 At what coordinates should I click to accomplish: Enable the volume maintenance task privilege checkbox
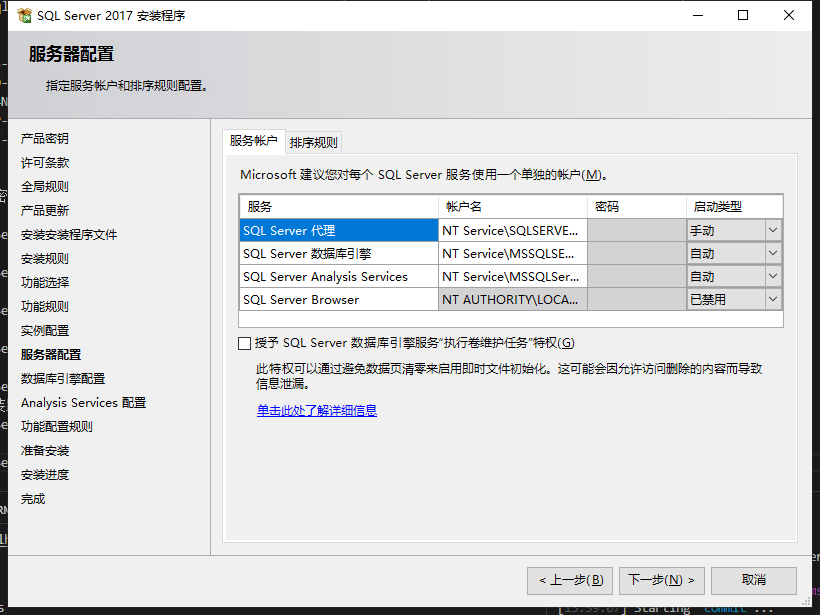pyautogui.click(x=245, y=343)
